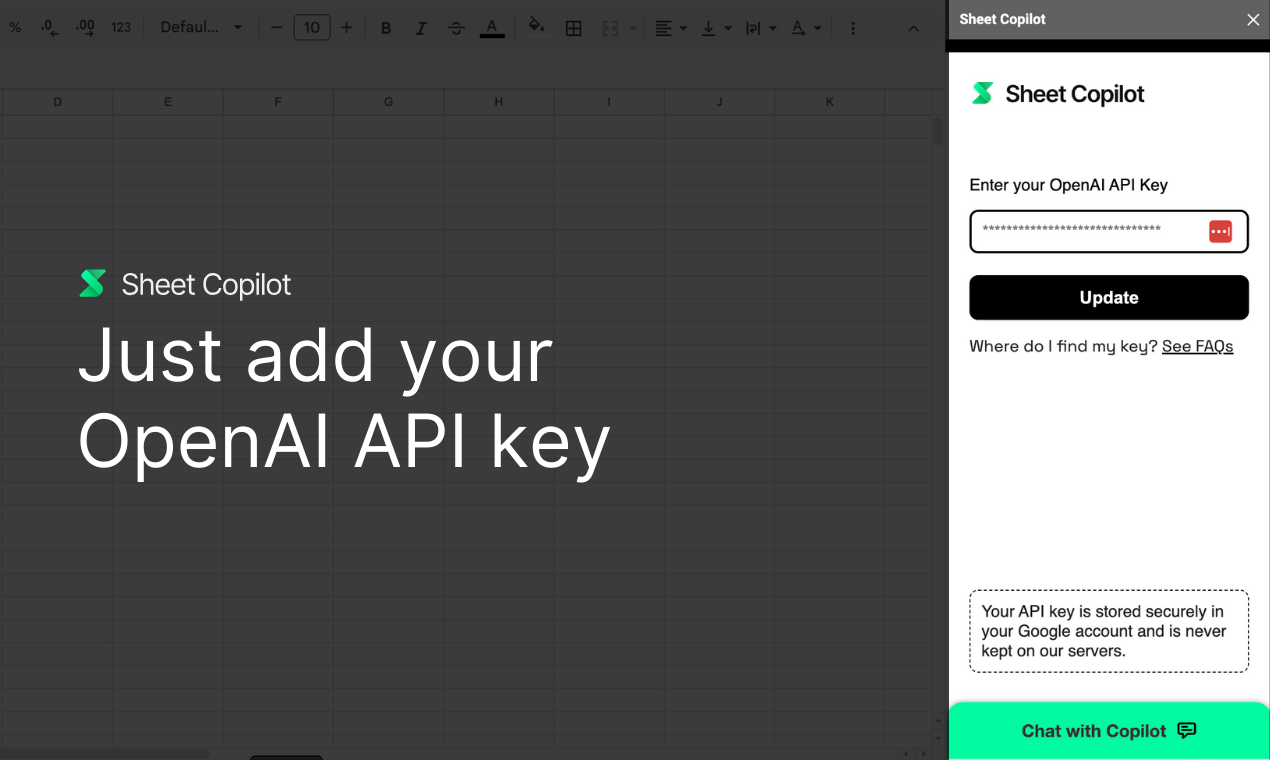The width and height of the screenshot is (1270, 760).
Task: Decrease font size with minus
Action: tap(277, 28)
